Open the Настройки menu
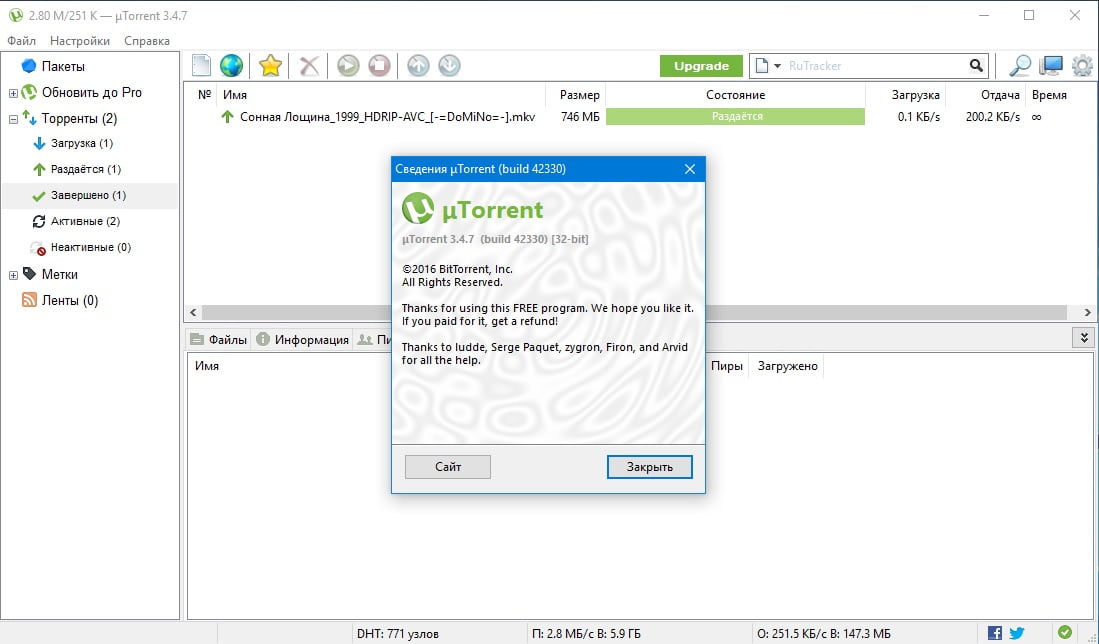 tap(80, 41)
